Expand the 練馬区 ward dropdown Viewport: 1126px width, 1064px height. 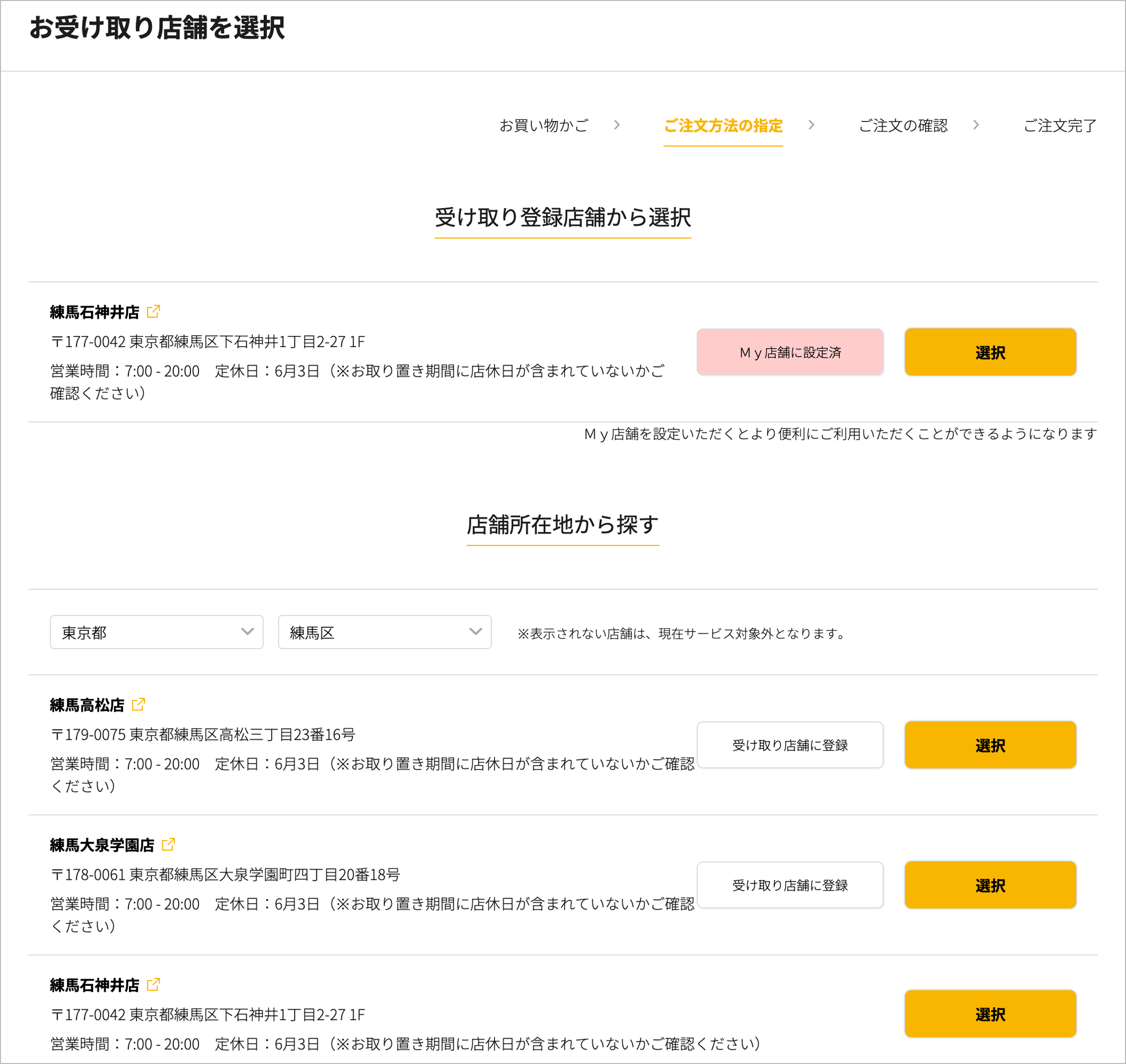[x=384, y=633]
